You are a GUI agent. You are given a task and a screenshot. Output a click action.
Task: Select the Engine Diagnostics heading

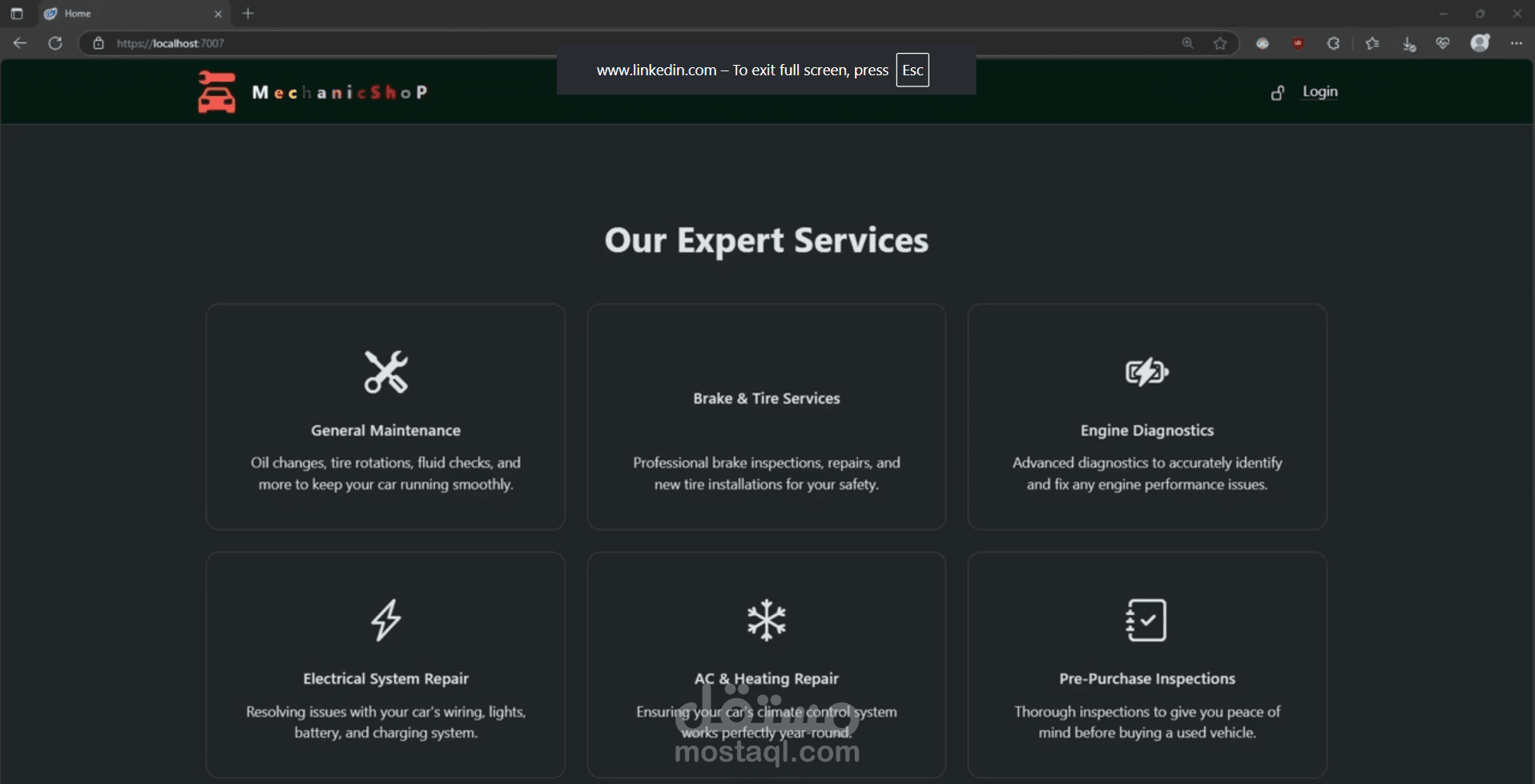[x=1147, y=430]
